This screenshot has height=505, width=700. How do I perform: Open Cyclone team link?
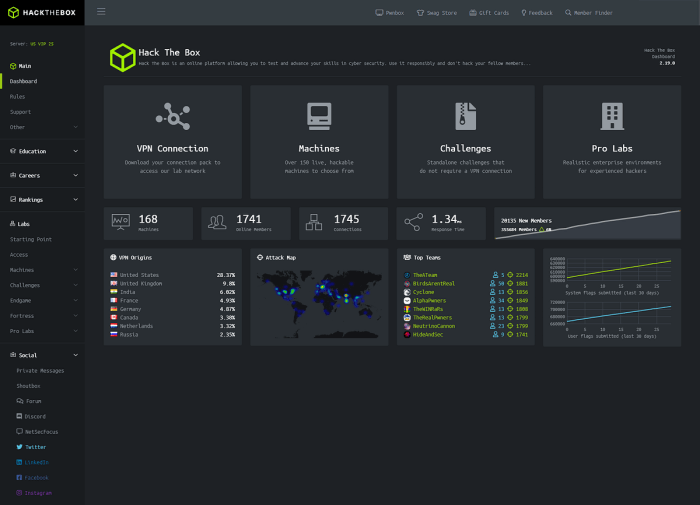click(x=424, y=292)
